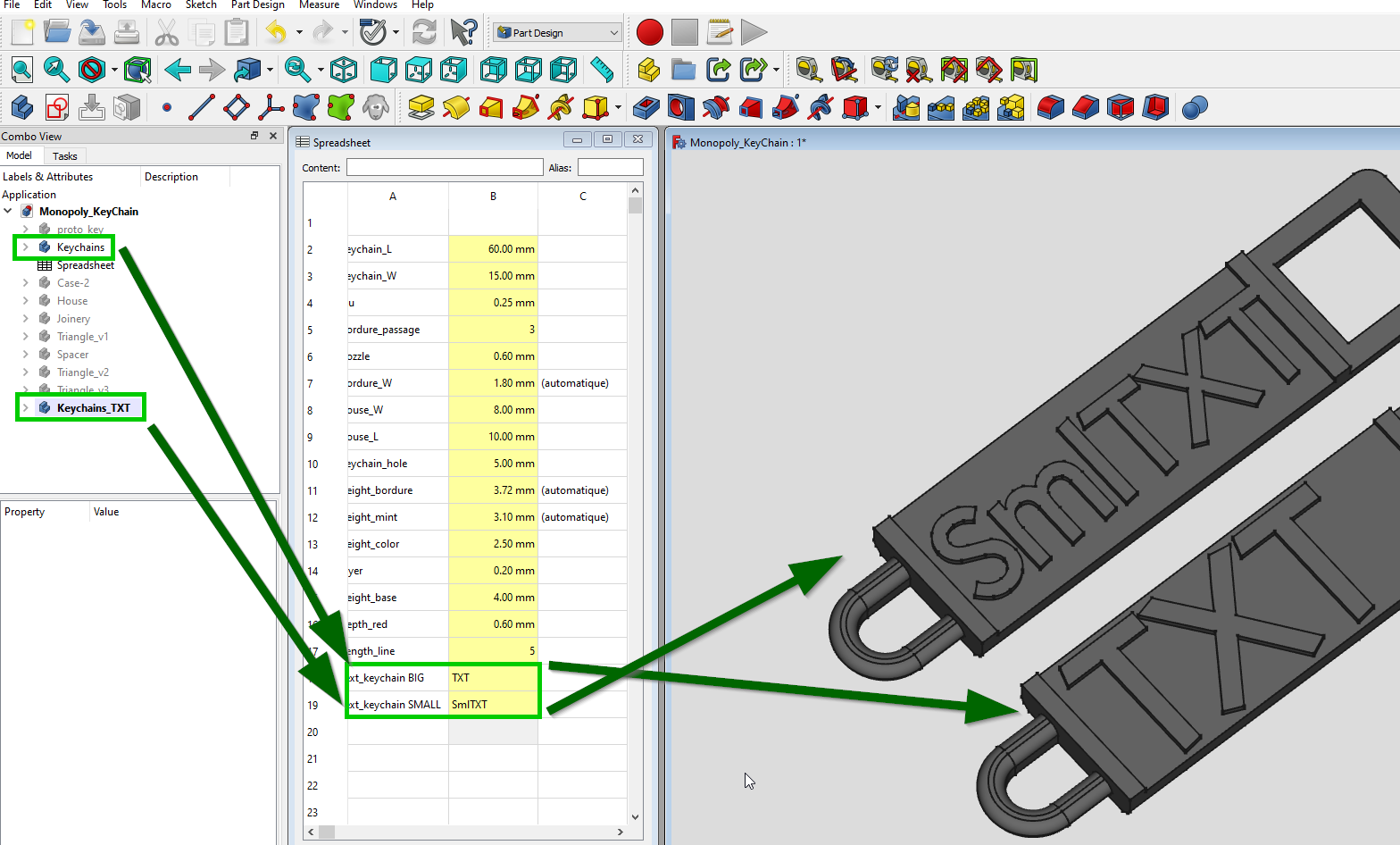Apply the Fillet tool
Screen dimensions: 1400x845
[x=1051, y=108]
